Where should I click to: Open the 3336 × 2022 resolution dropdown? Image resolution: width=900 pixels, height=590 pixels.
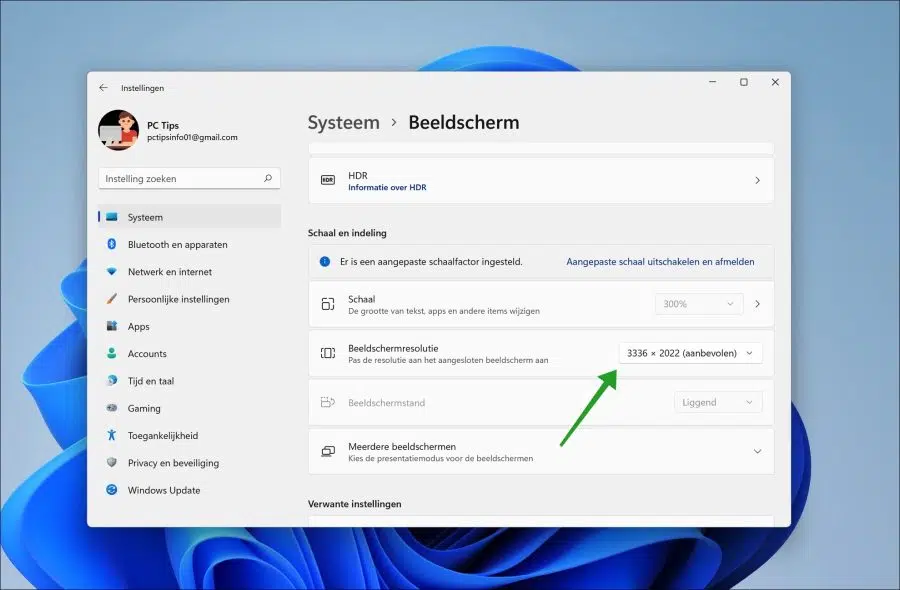tap(690, 353)
